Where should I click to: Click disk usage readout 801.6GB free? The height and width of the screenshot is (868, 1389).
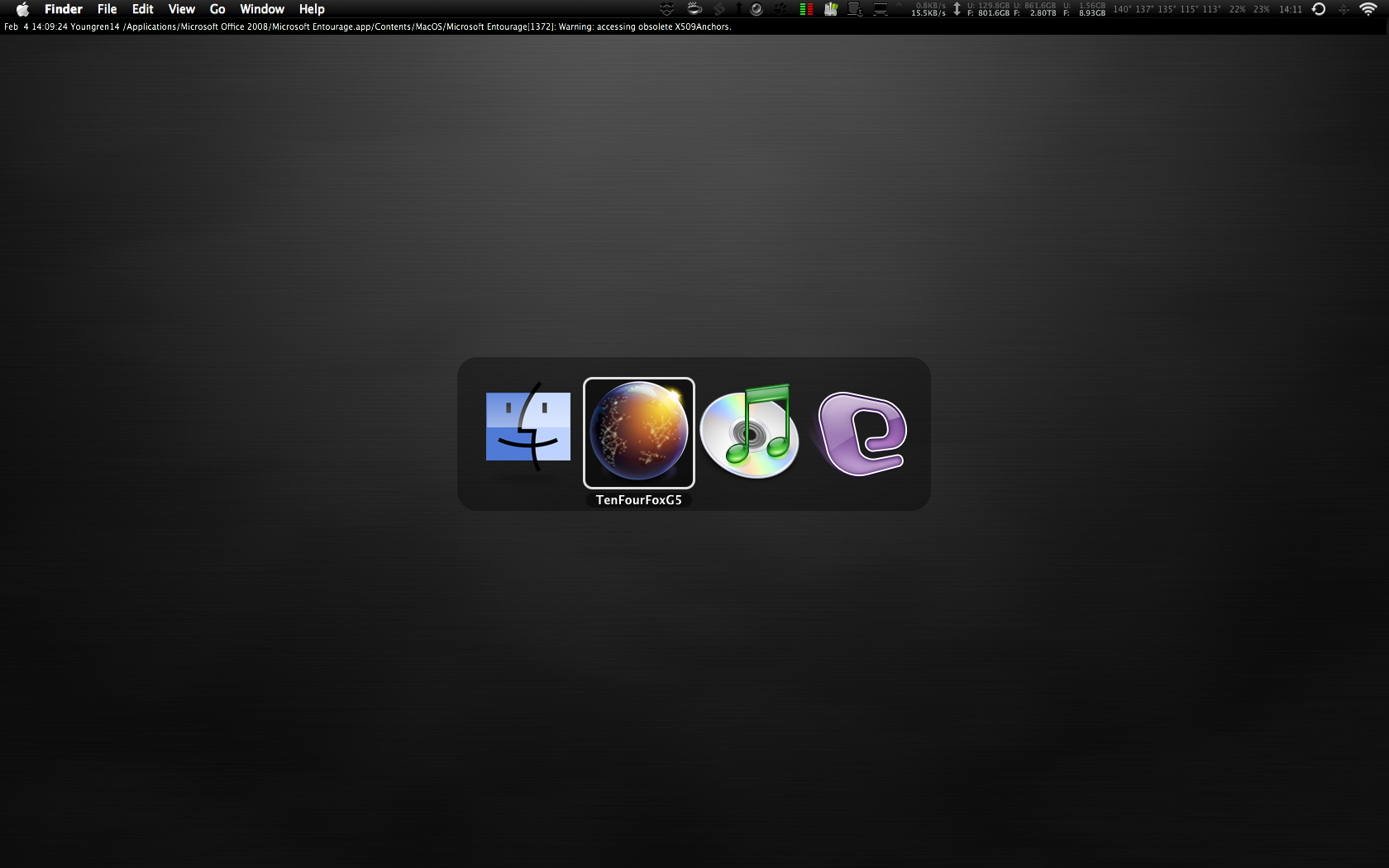989,13
